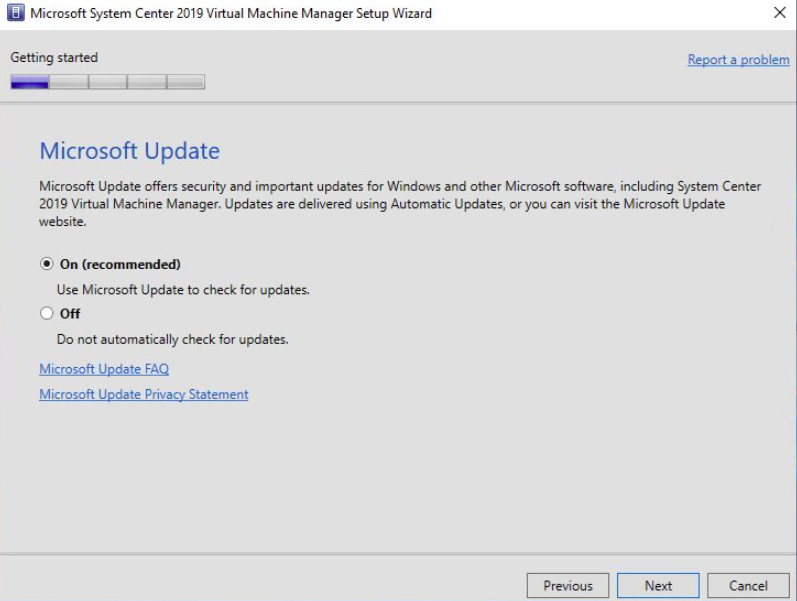The image size is (797, 601).
Task: Click the Next button
Action: click(x=658, y=586)
